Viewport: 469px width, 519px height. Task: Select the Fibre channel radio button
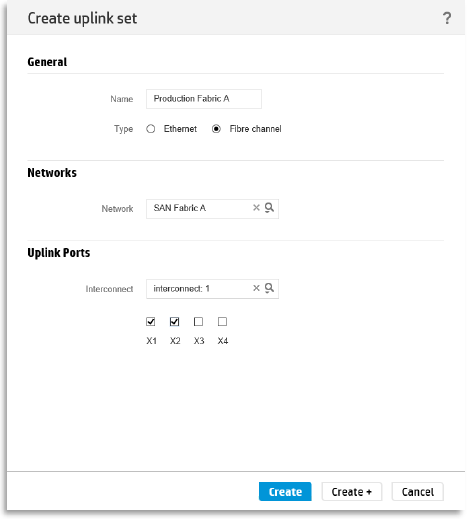point(216,129)
